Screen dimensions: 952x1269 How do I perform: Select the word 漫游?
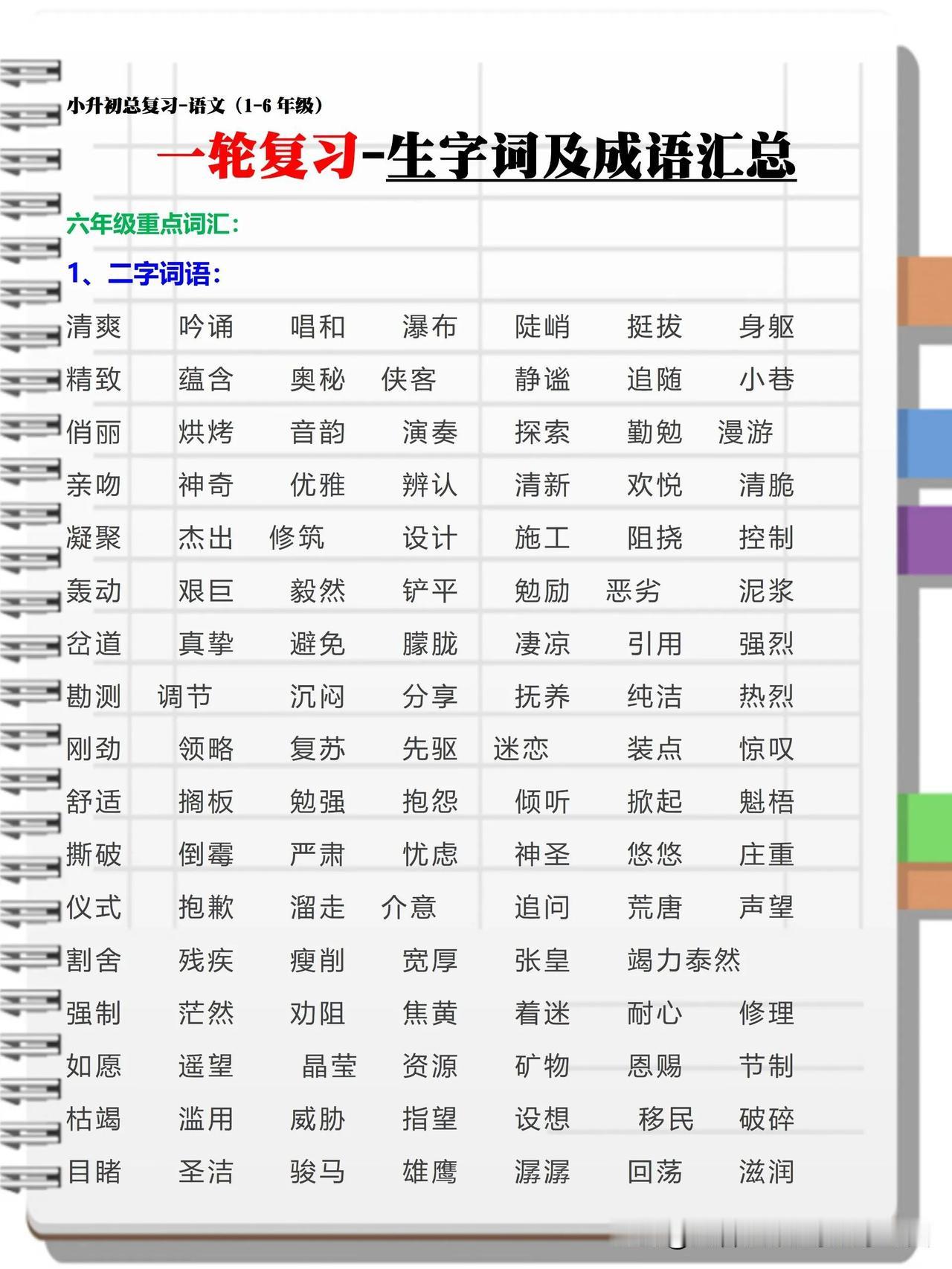click(x=745, y=432)
